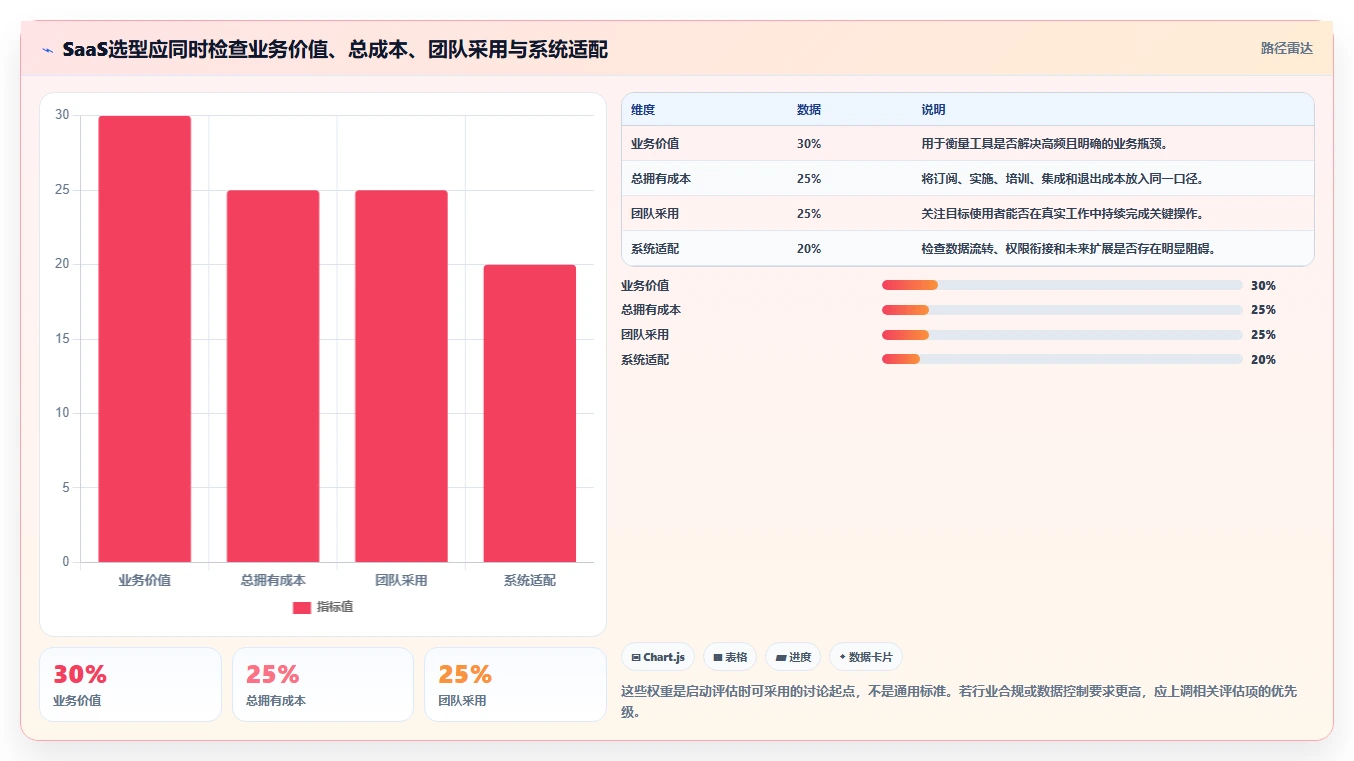1354x761 pixels.
Task: Click the 维度 table column header
Action: coord(643,110)
